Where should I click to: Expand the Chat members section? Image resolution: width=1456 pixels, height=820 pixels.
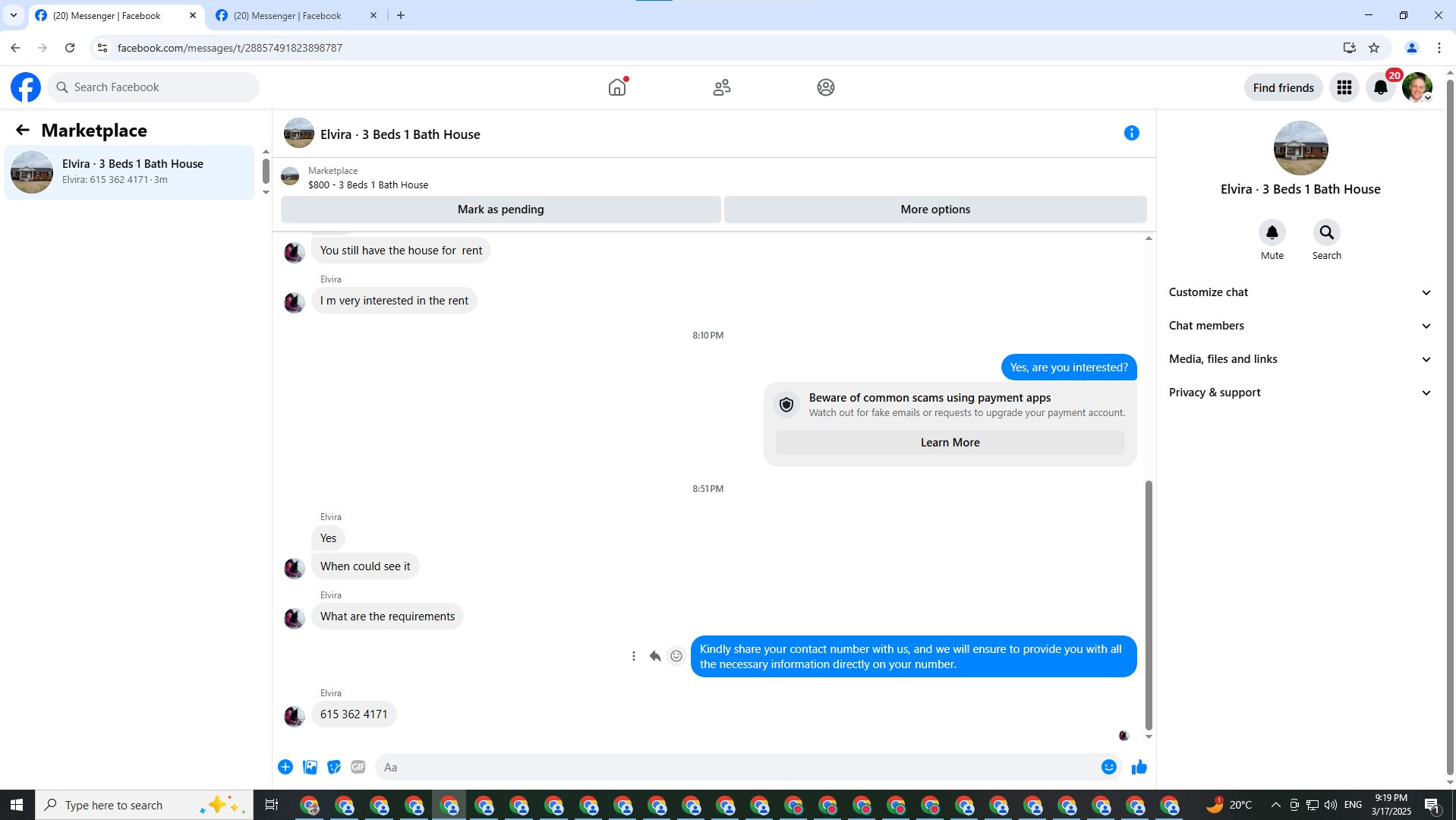tap(1300, 326)
